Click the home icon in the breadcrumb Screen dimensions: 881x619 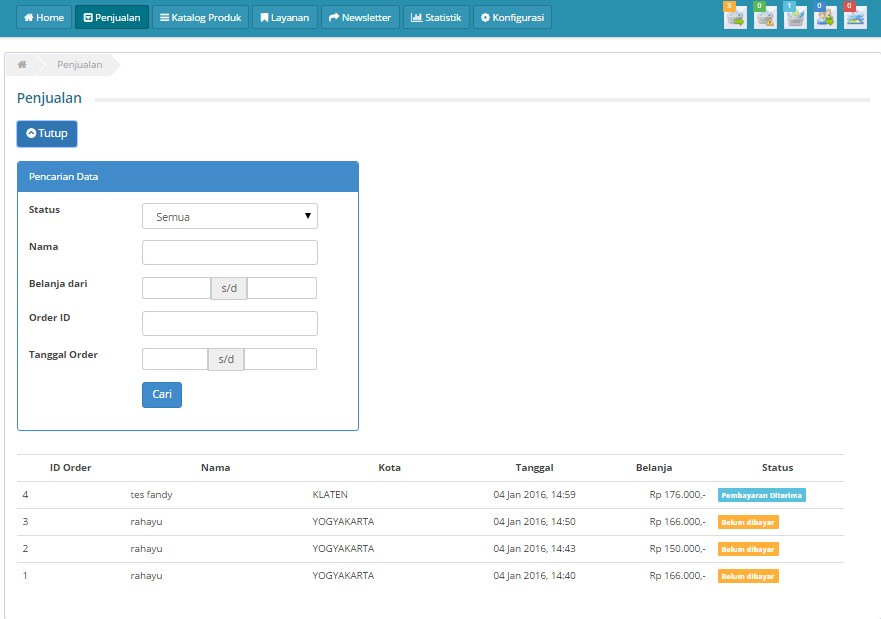(22, 65)
